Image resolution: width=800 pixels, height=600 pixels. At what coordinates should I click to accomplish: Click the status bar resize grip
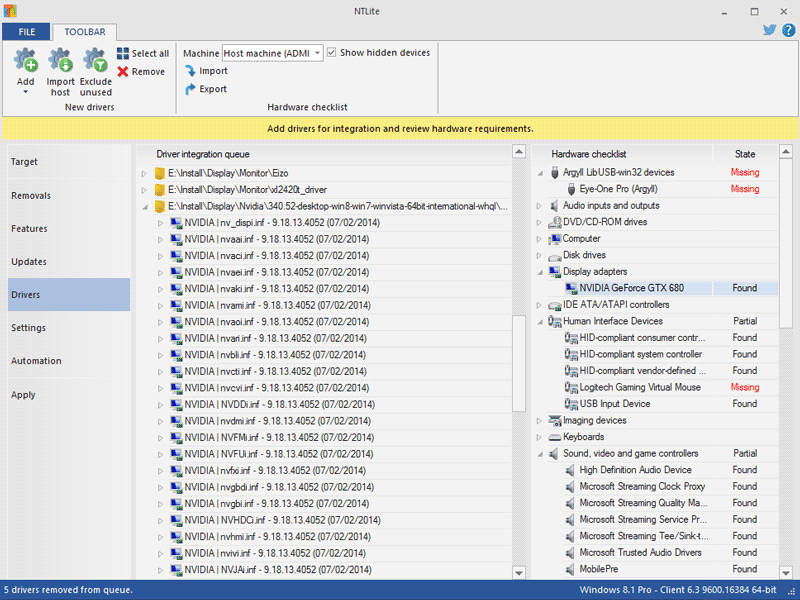(791, 591)
